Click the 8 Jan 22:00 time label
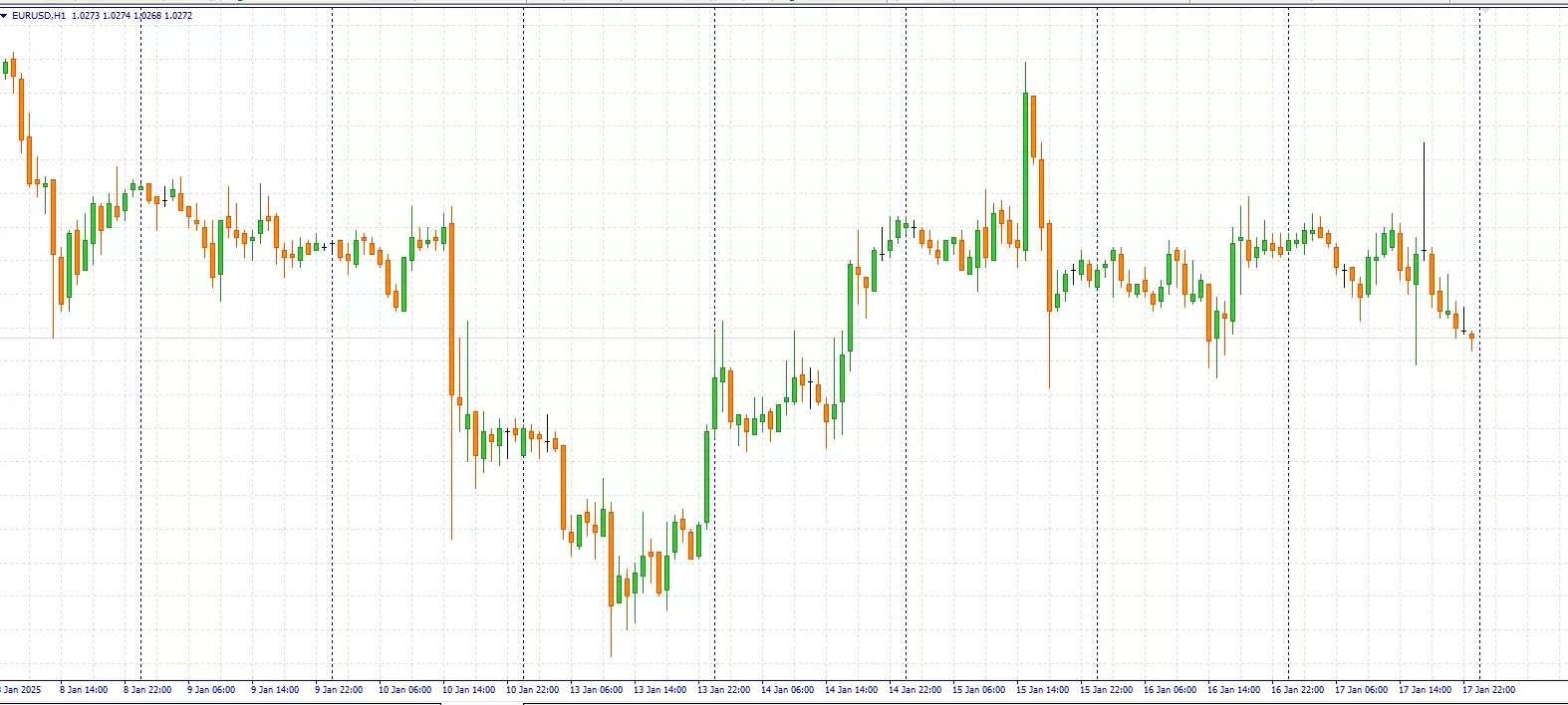The image size is (1568, 705). [147, 689]
